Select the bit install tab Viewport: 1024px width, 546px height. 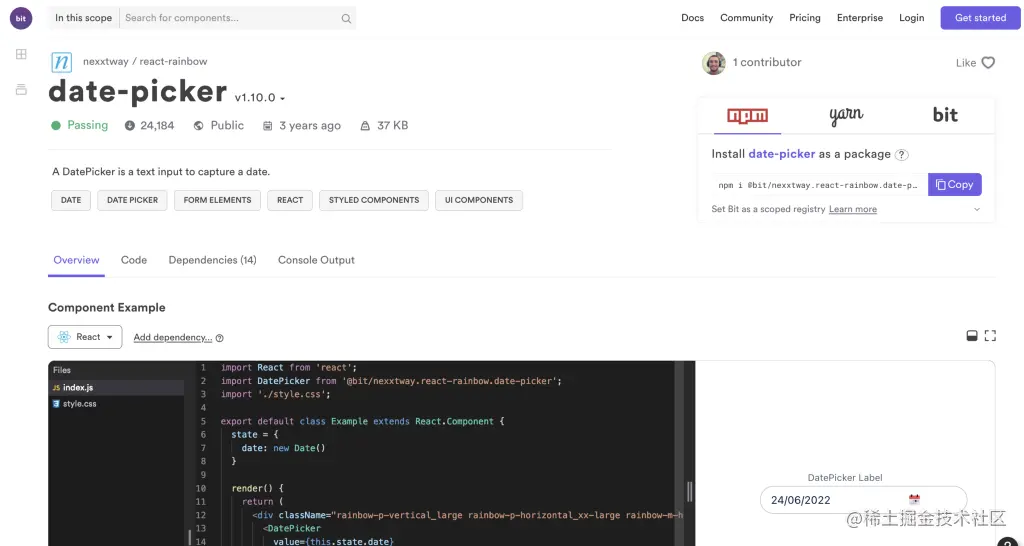tap(945, 116)
